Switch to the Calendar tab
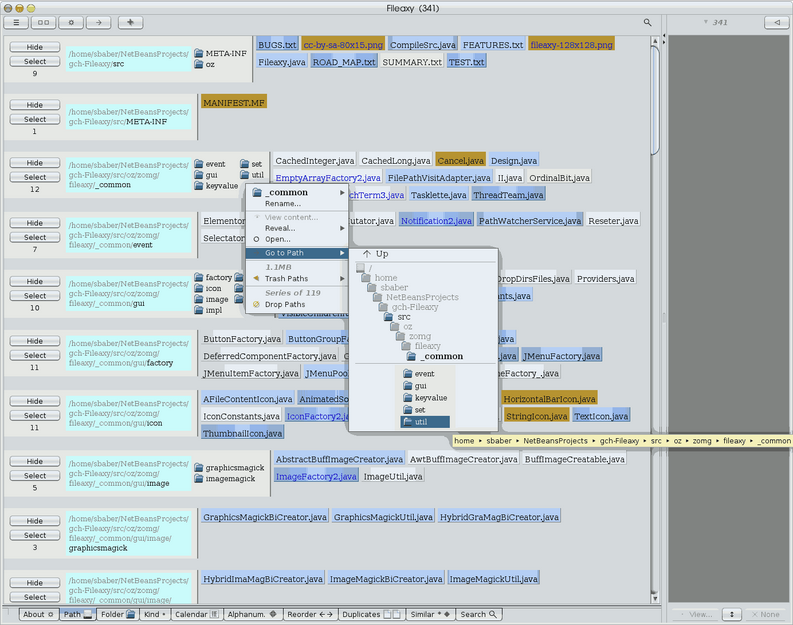Image resolution: width=793 pixels, height=625 pixels. 197,614
